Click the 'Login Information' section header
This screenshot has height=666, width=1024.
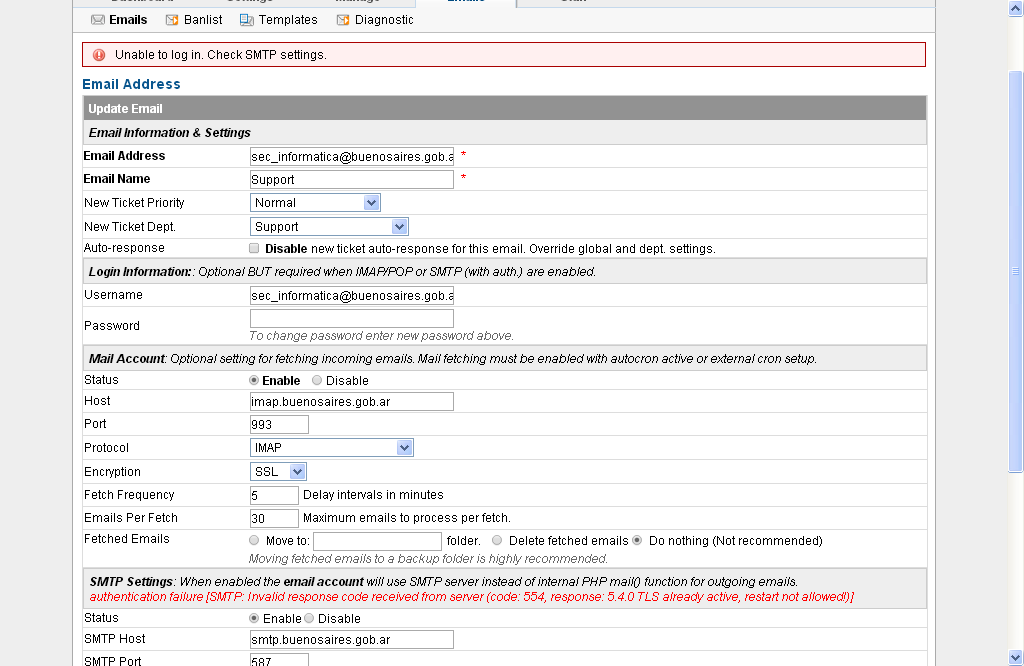click(504, 272)
